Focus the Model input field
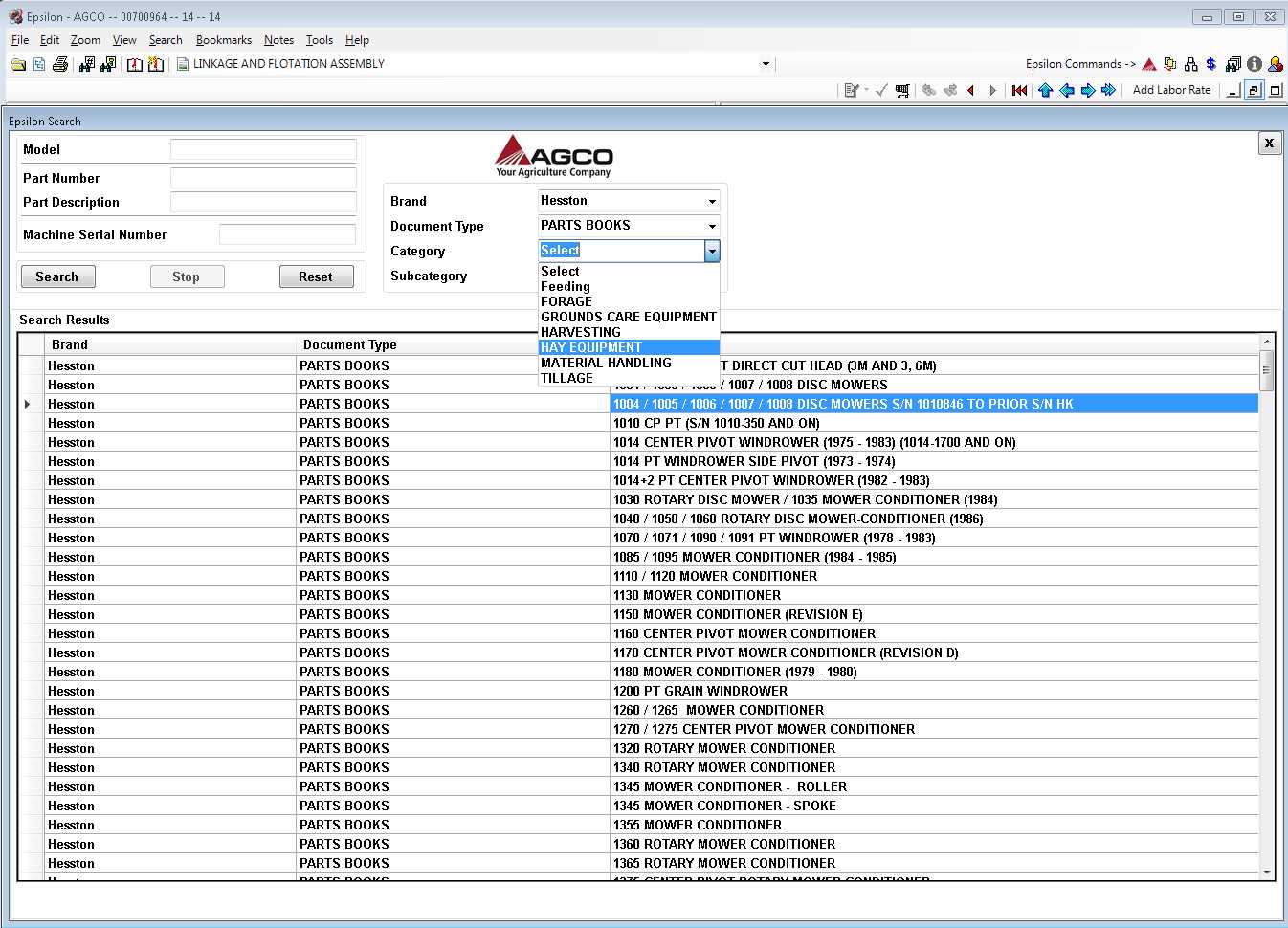The width and height of the screenshot is (1288, 928). [x=263, y=149]
